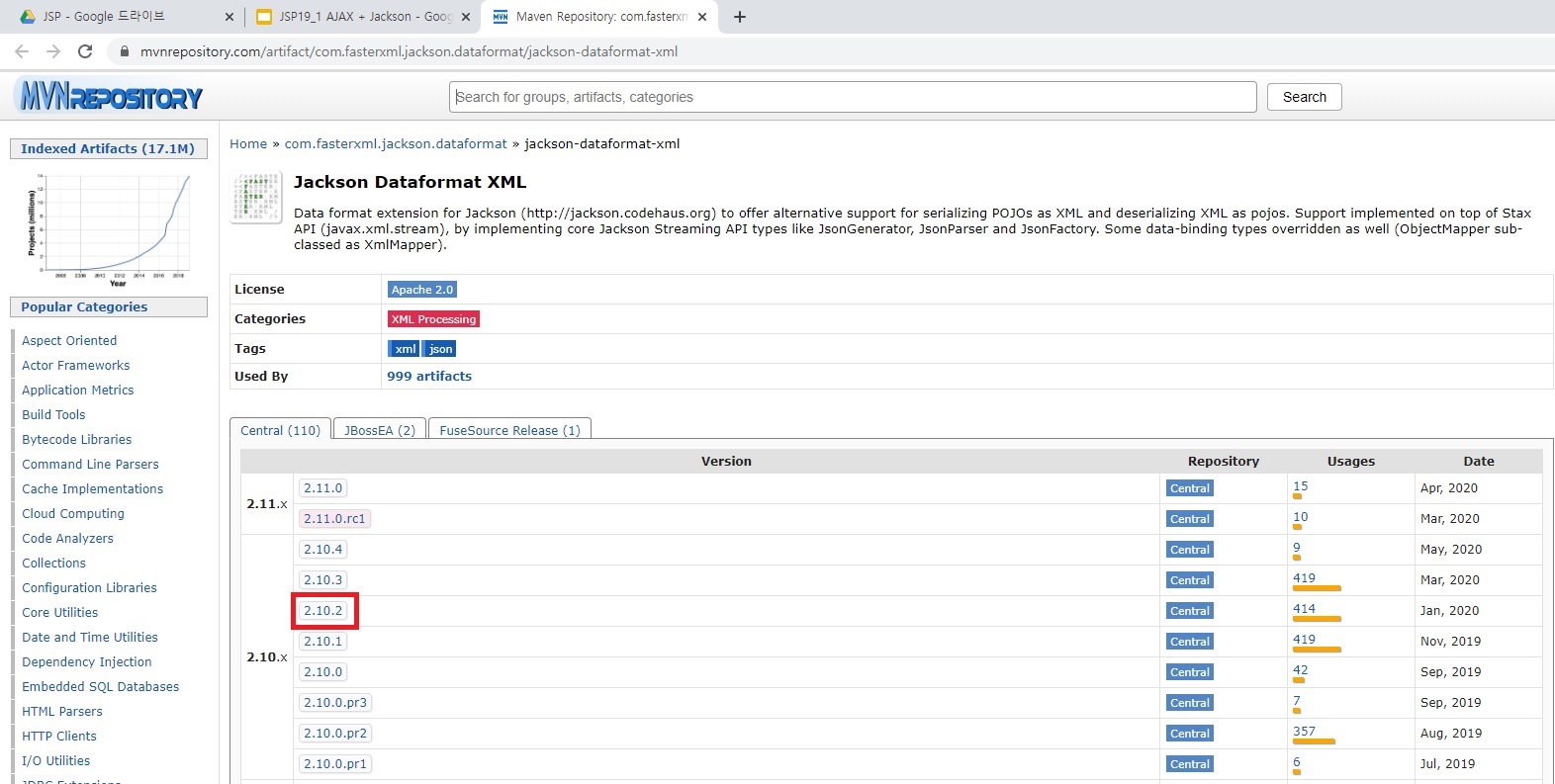Open version 2.10.0.pr3 link
1555x784 pixels.
335,703
